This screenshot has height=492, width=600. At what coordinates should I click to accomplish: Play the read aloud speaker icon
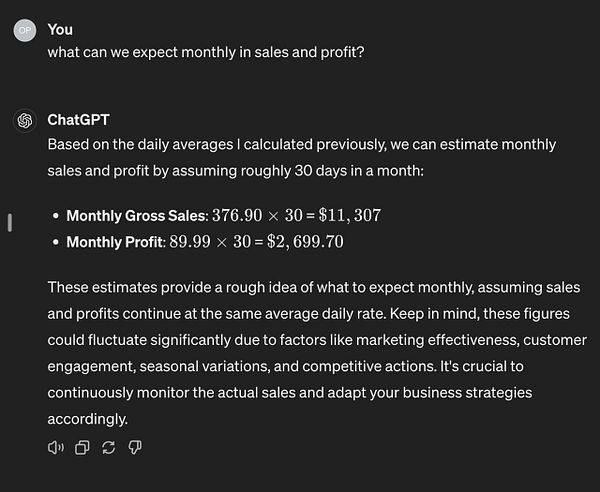(56, 447)
